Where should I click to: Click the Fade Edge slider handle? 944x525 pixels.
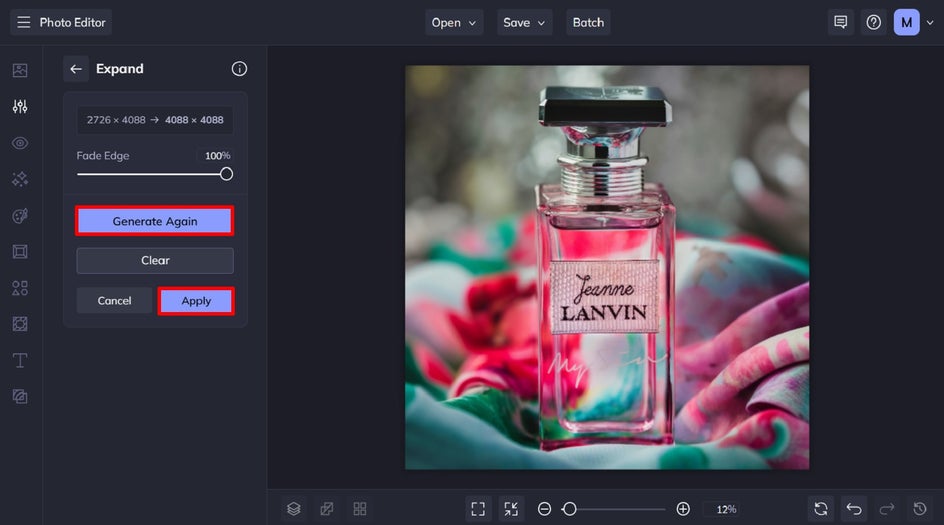click(x=226, y=174)
